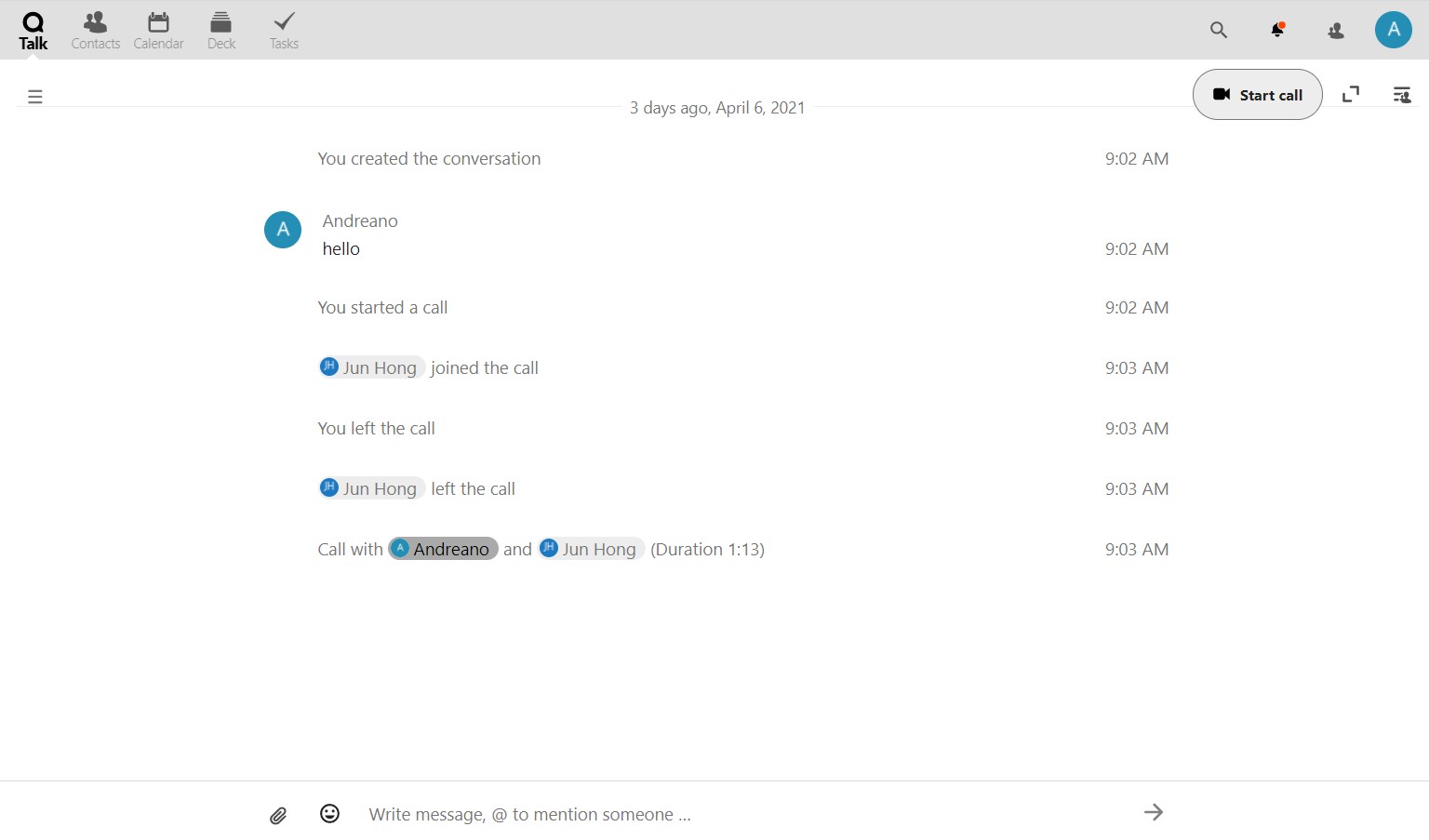Open the Contacts app
The image size is (1429, 840).
pos(95,31)
